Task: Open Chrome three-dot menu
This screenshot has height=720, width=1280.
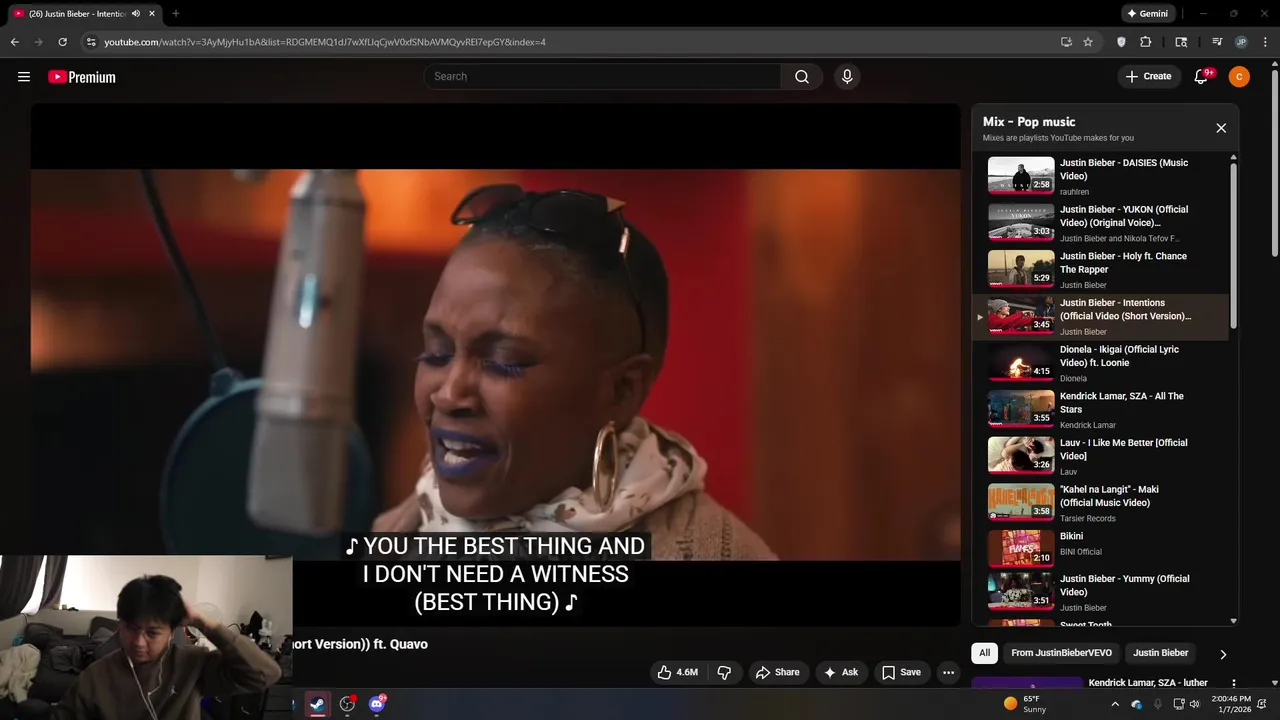Action: 1265,42
